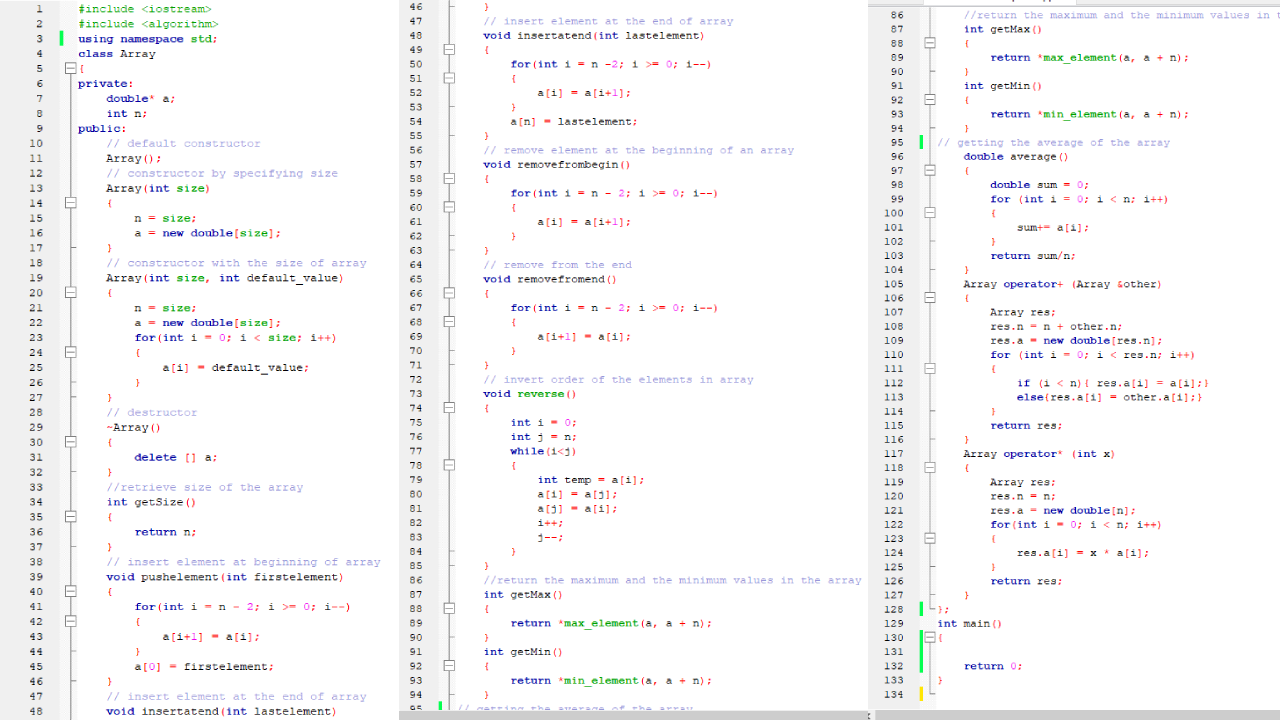The height and width of the screenshot is (720, 1280).
Task: Collapse the main function fold at line 130
Action: [x=929, y=638]
